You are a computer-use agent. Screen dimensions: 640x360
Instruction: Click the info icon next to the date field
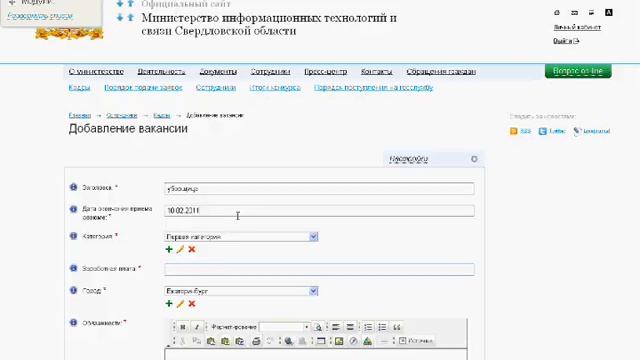73,209
